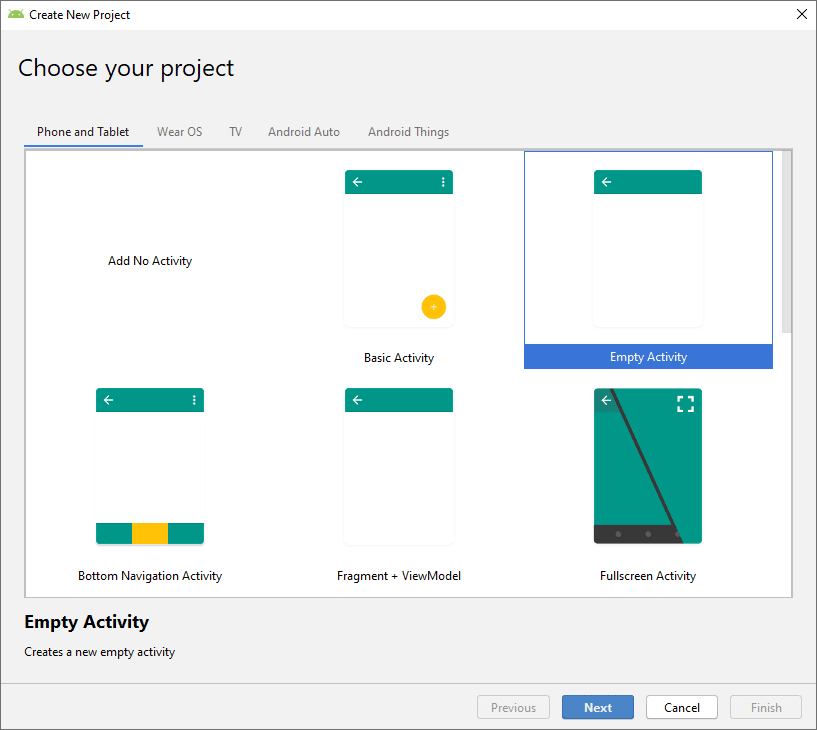
Task: Select the Add No Activity option
Action: tap(150, 261)
